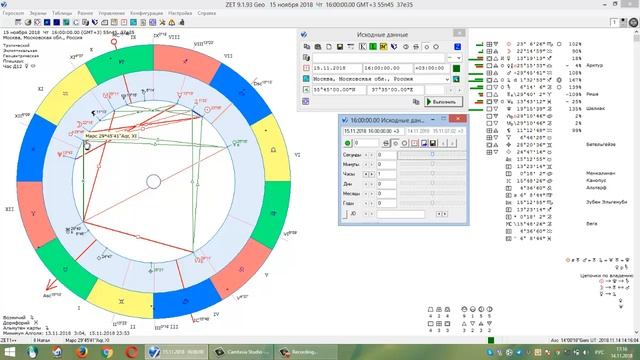Click the Часы slider
640x360 pixels.
pyautogui.click(x=432, y=174)
